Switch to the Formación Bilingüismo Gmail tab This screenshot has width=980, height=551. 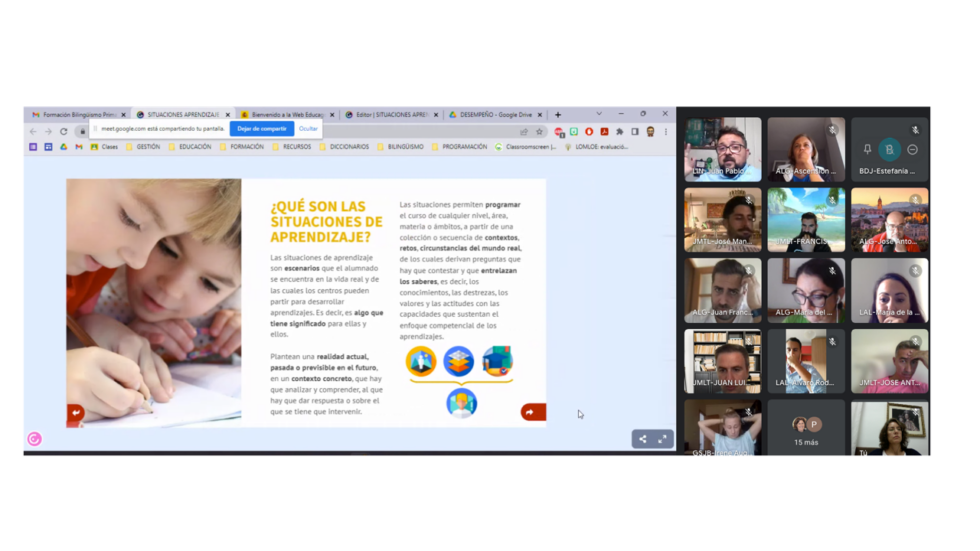(x=77, y=115)
